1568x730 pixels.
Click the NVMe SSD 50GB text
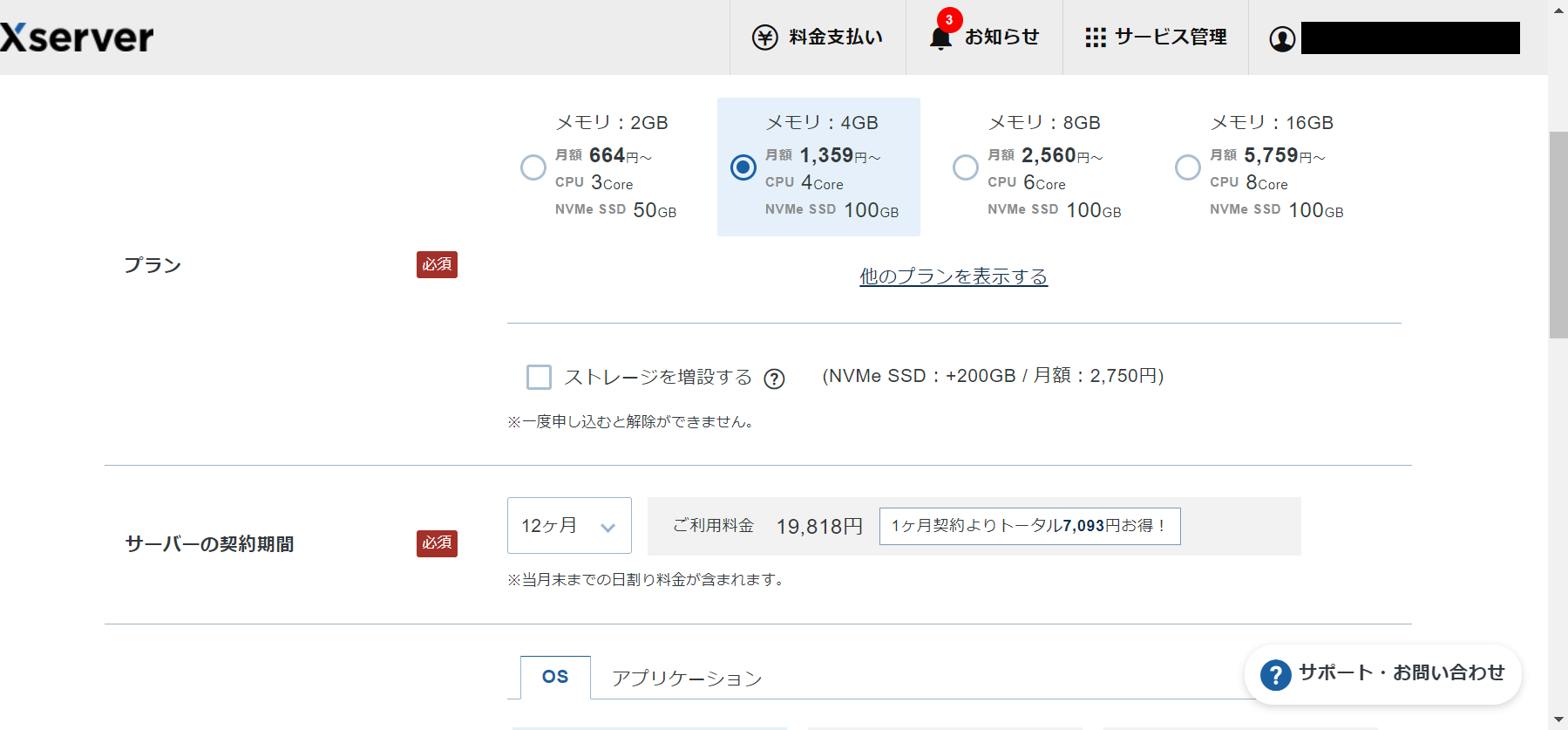(x=615, y=210)
